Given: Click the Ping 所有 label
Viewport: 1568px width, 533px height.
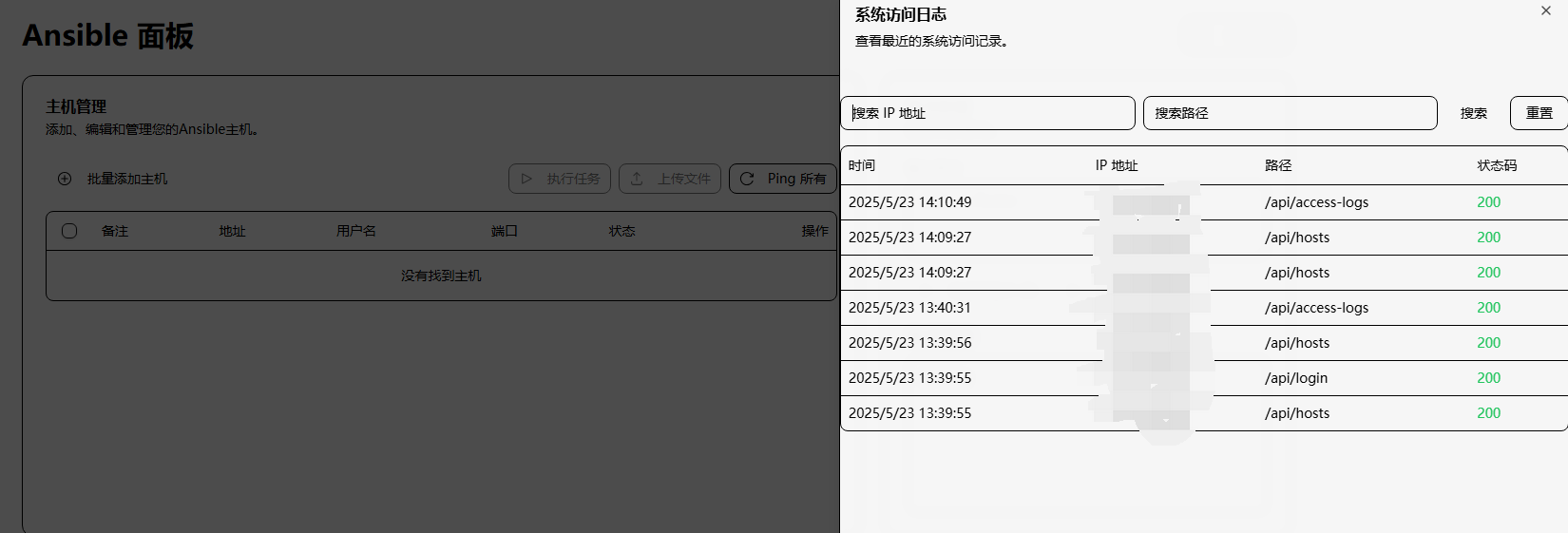Looking at the screenshot, I should [796, 179].
